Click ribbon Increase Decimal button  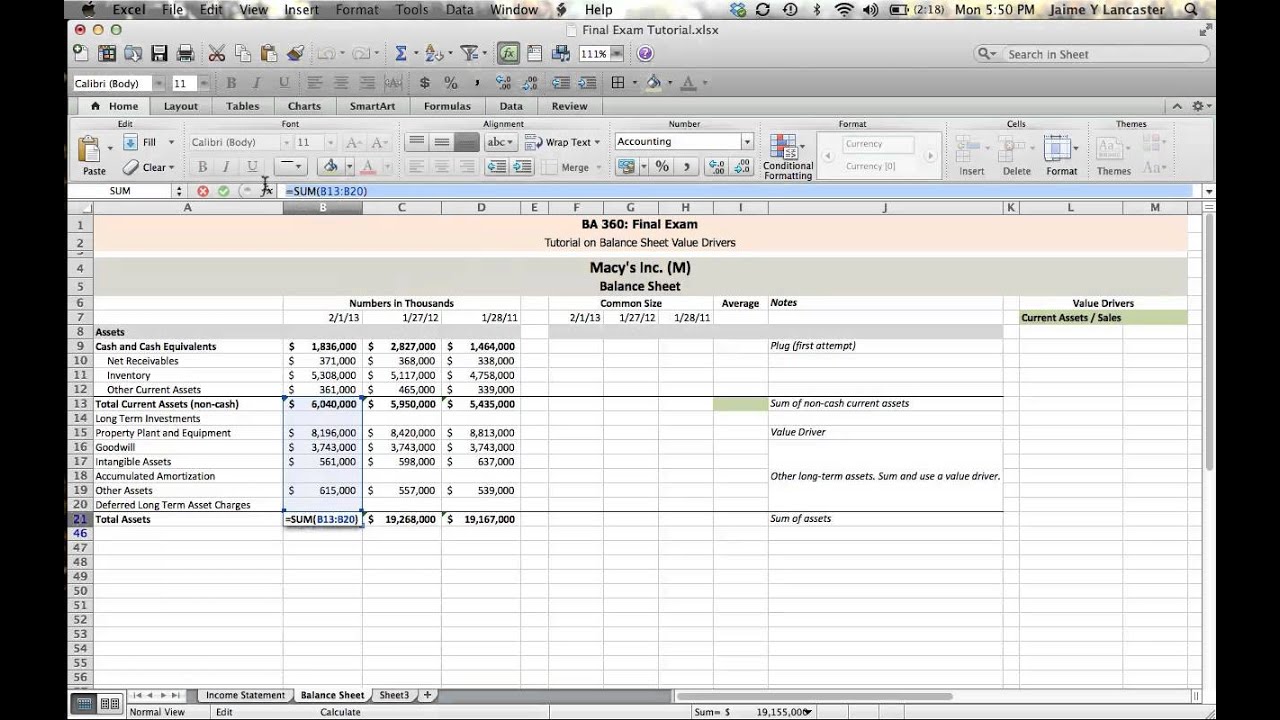coord(715,167)
